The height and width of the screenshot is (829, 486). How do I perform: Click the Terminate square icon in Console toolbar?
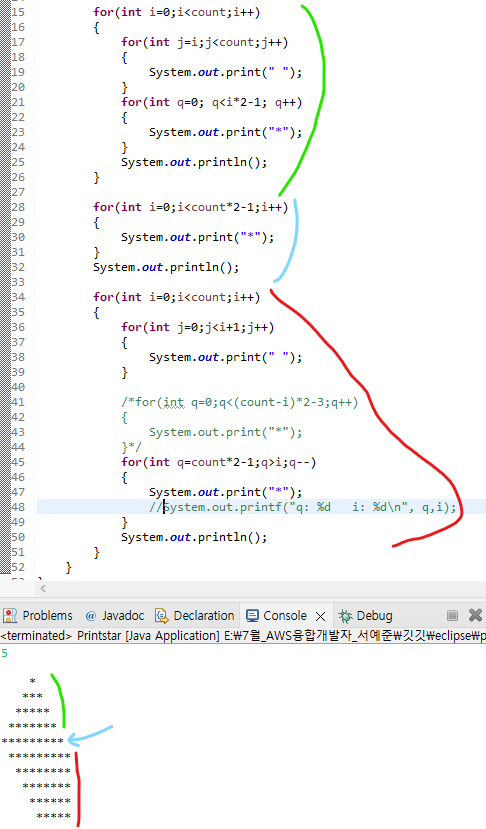pyautogui.click(x=452, y=615)
